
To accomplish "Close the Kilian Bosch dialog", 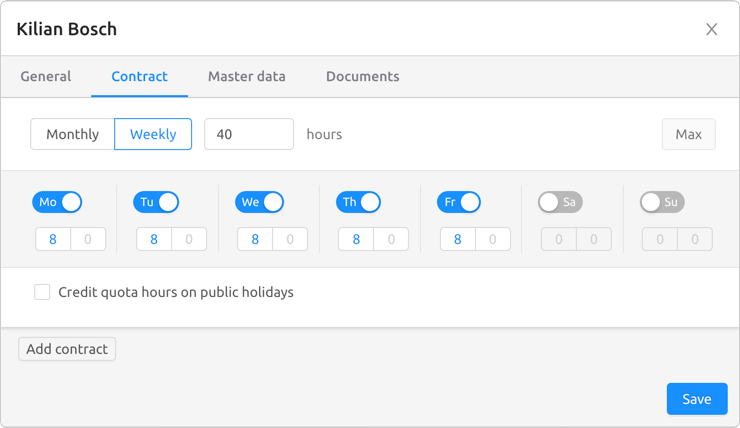I will point(712,29).
